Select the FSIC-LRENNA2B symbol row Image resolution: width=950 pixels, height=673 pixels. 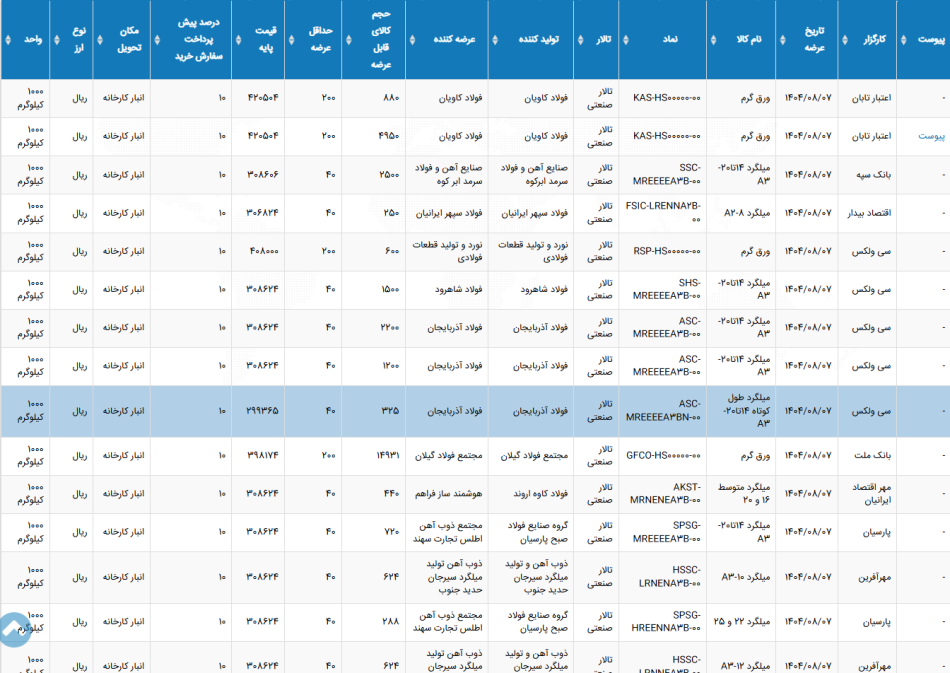click(x=475, y=213)
